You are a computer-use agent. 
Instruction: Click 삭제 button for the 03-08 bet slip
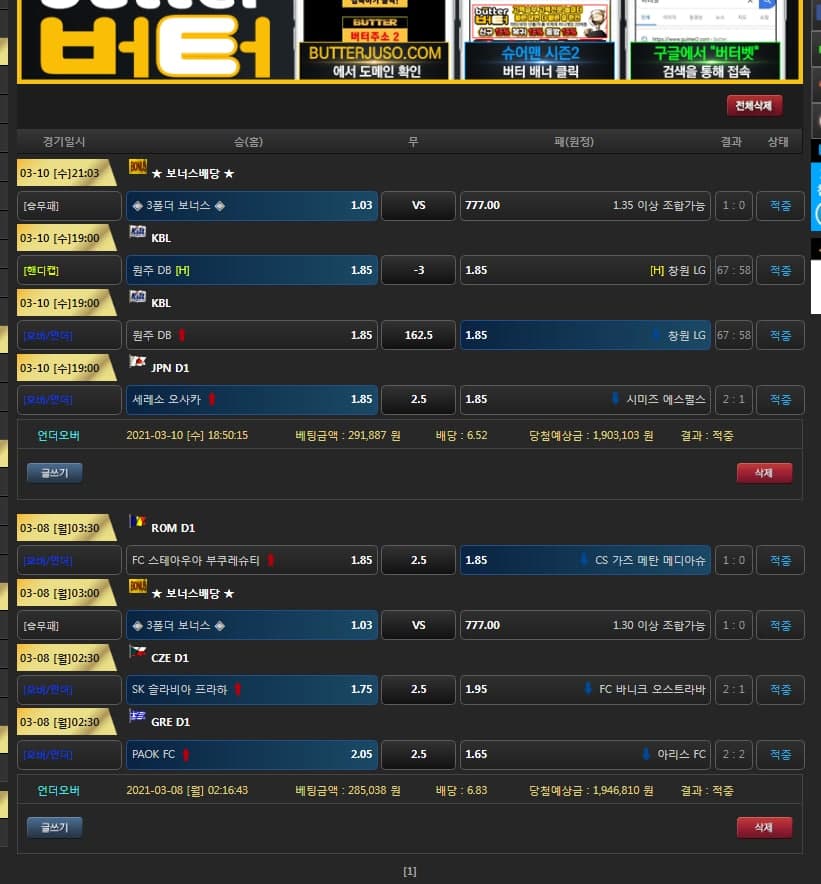[764, 827]
